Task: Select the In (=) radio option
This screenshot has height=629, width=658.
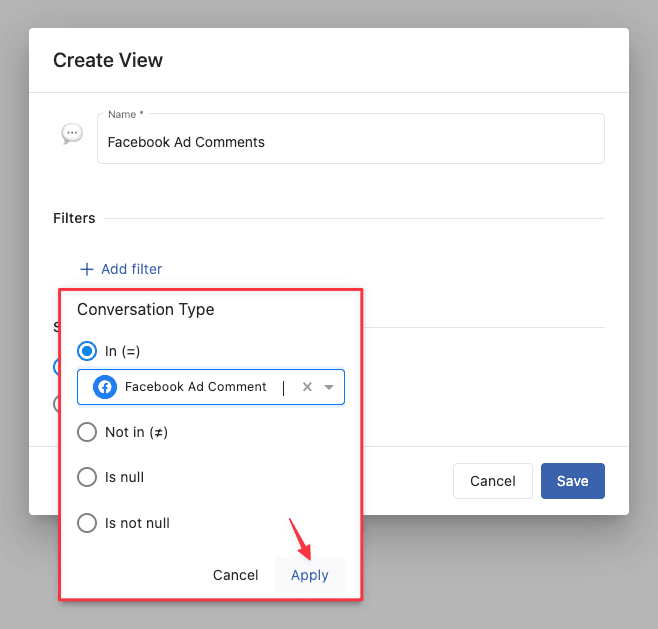Action: point(87,351)
